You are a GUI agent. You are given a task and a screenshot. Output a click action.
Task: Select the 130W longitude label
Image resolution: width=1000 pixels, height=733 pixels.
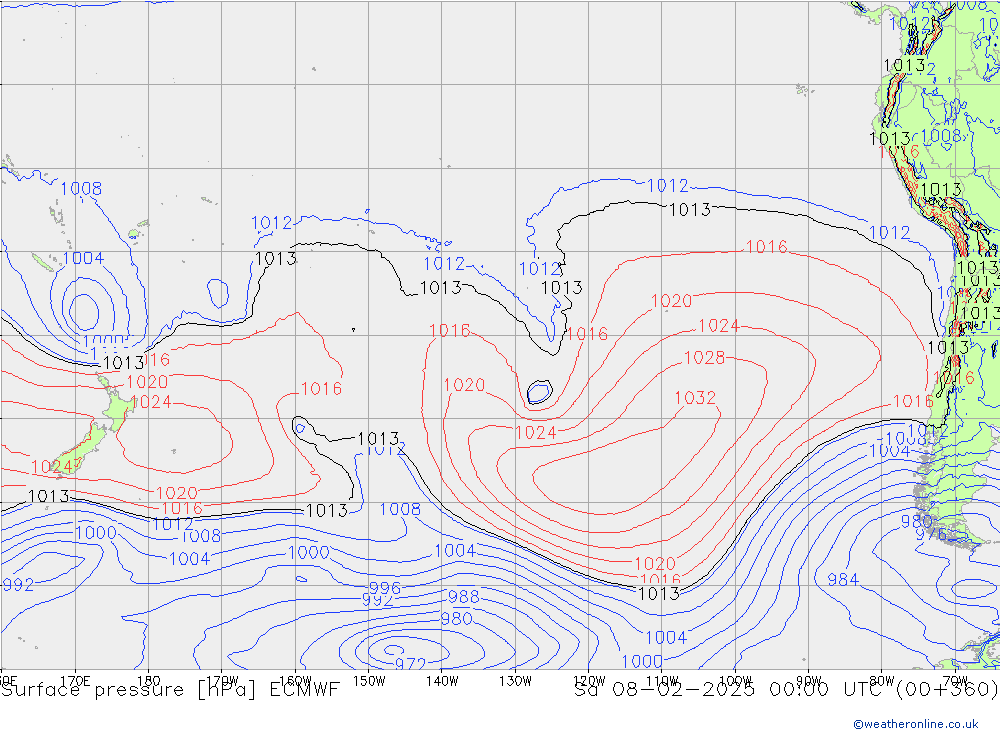coord(514,680)
